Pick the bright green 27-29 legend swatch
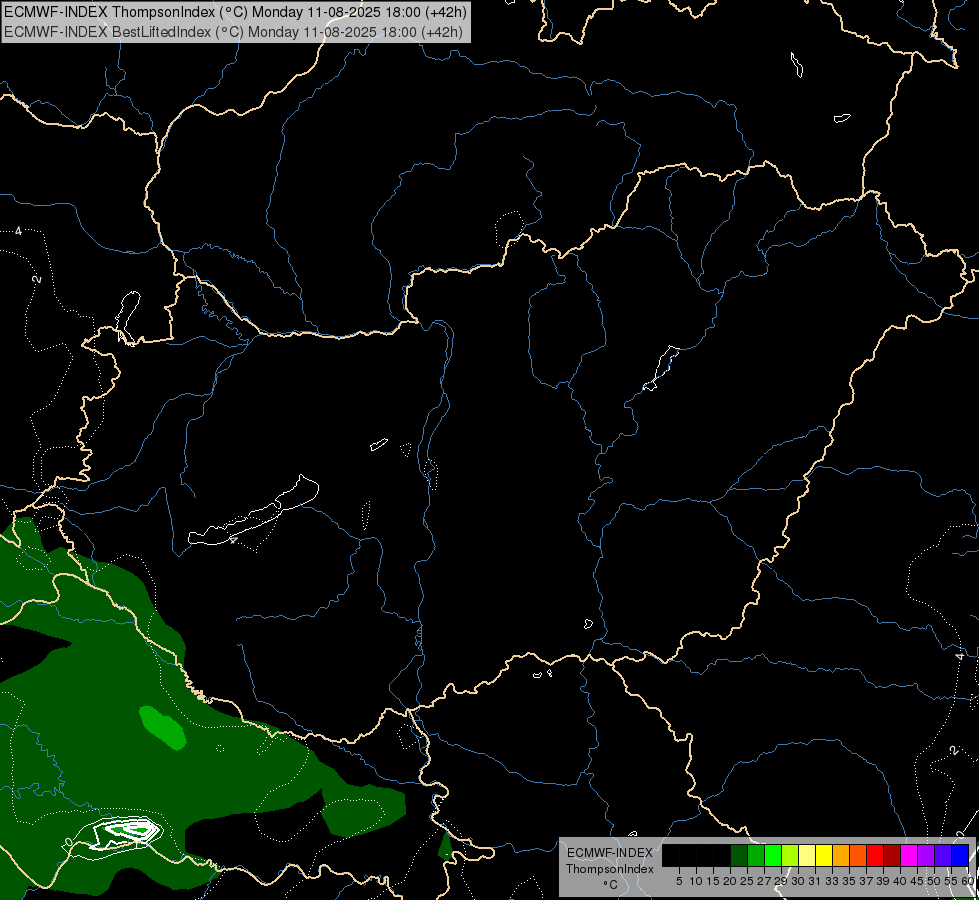Viewport: 979px width, 900px height. click(773, 855)
